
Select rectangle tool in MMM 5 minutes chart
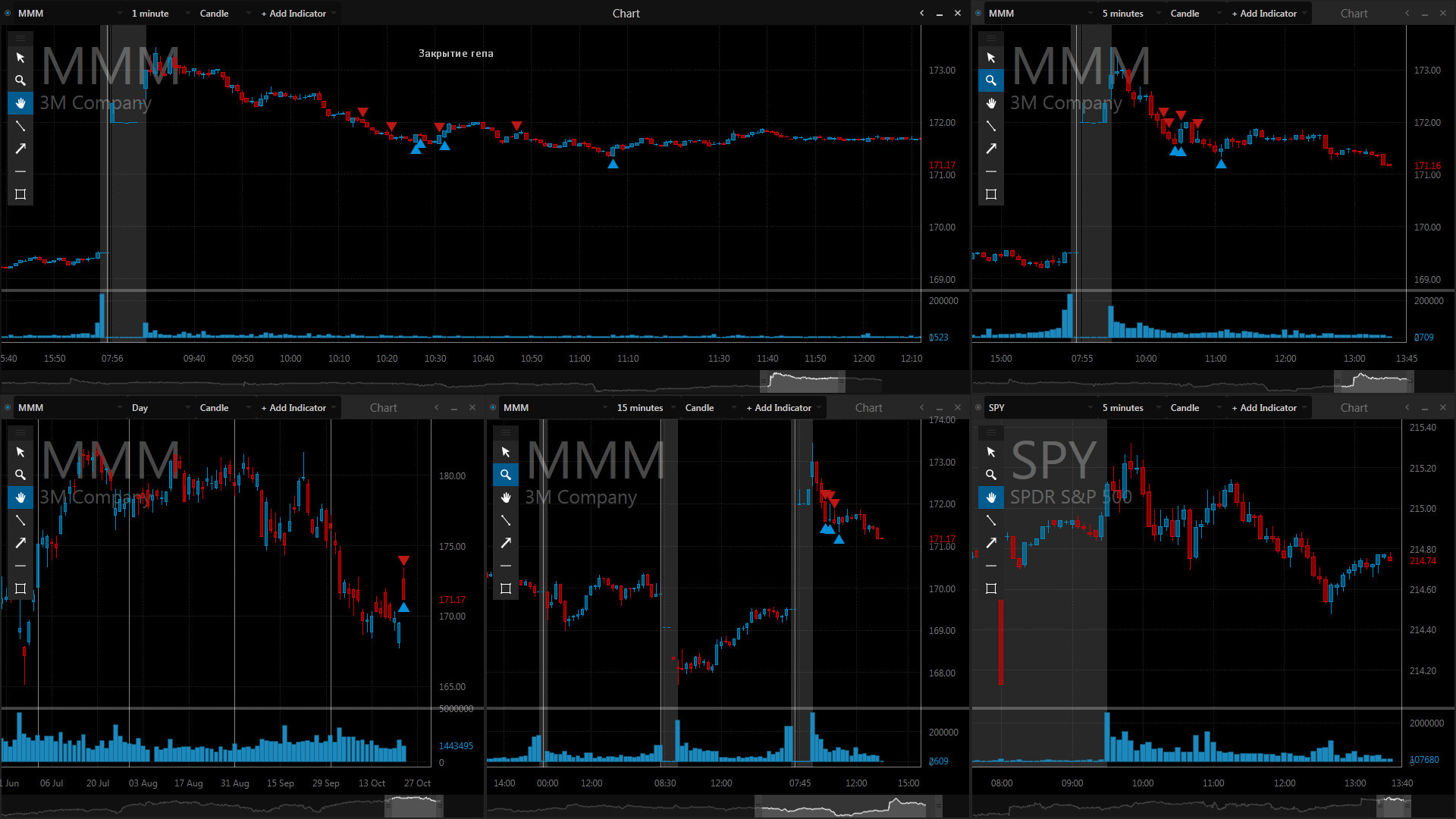click(991, 194)
